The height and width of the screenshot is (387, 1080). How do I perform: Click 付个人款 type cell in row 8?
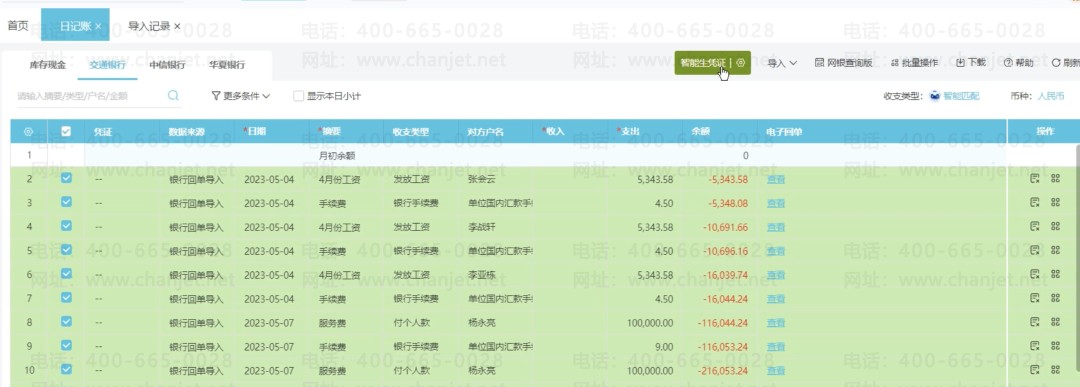(x=411, y=322)
